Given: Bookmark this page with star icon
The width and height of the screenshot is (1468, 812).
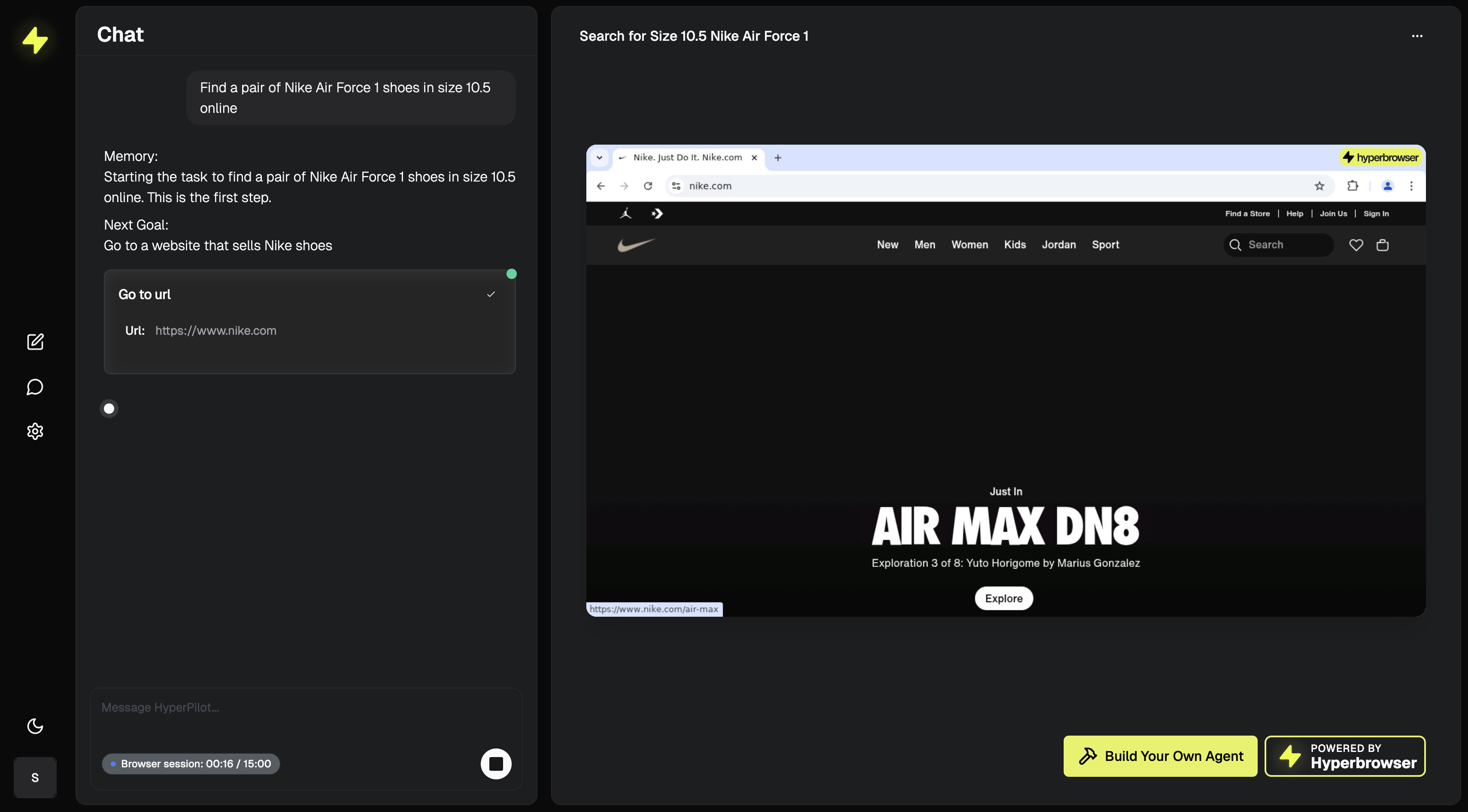Looking at the screenshot, I should coord(1319,186).
